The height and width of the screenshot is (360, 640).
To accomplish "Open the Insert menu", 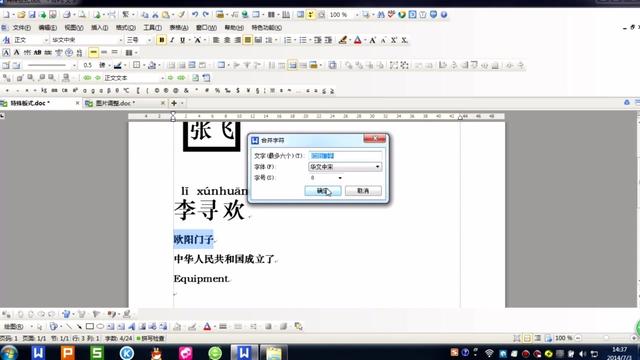I will tap(99, 28).
